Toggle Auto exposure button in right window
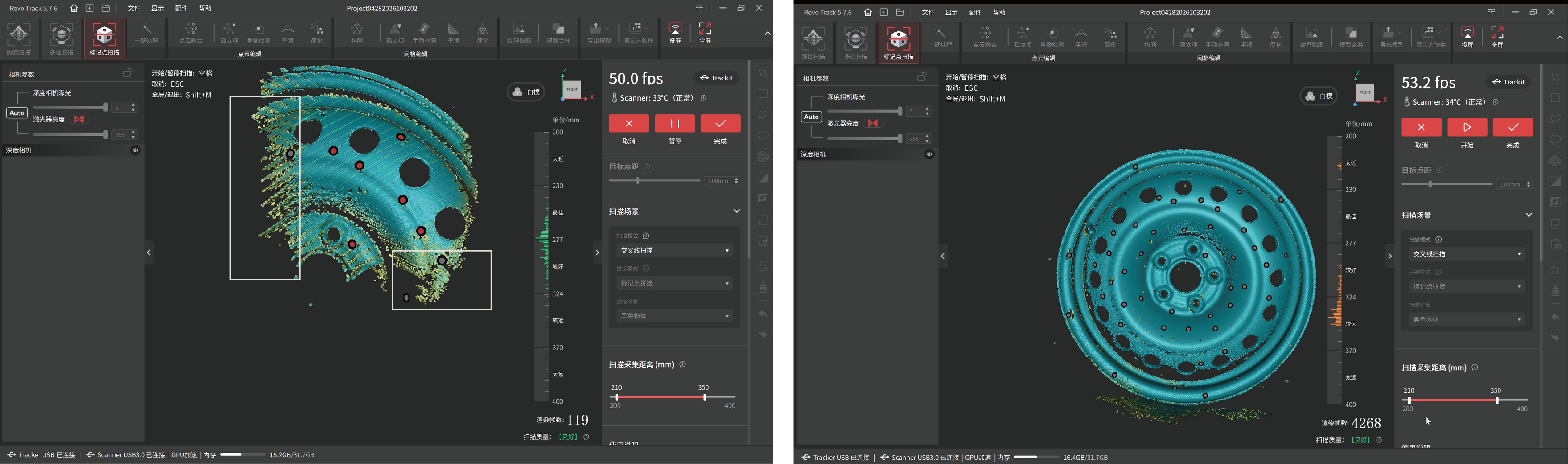 click(x=811, y=116)
